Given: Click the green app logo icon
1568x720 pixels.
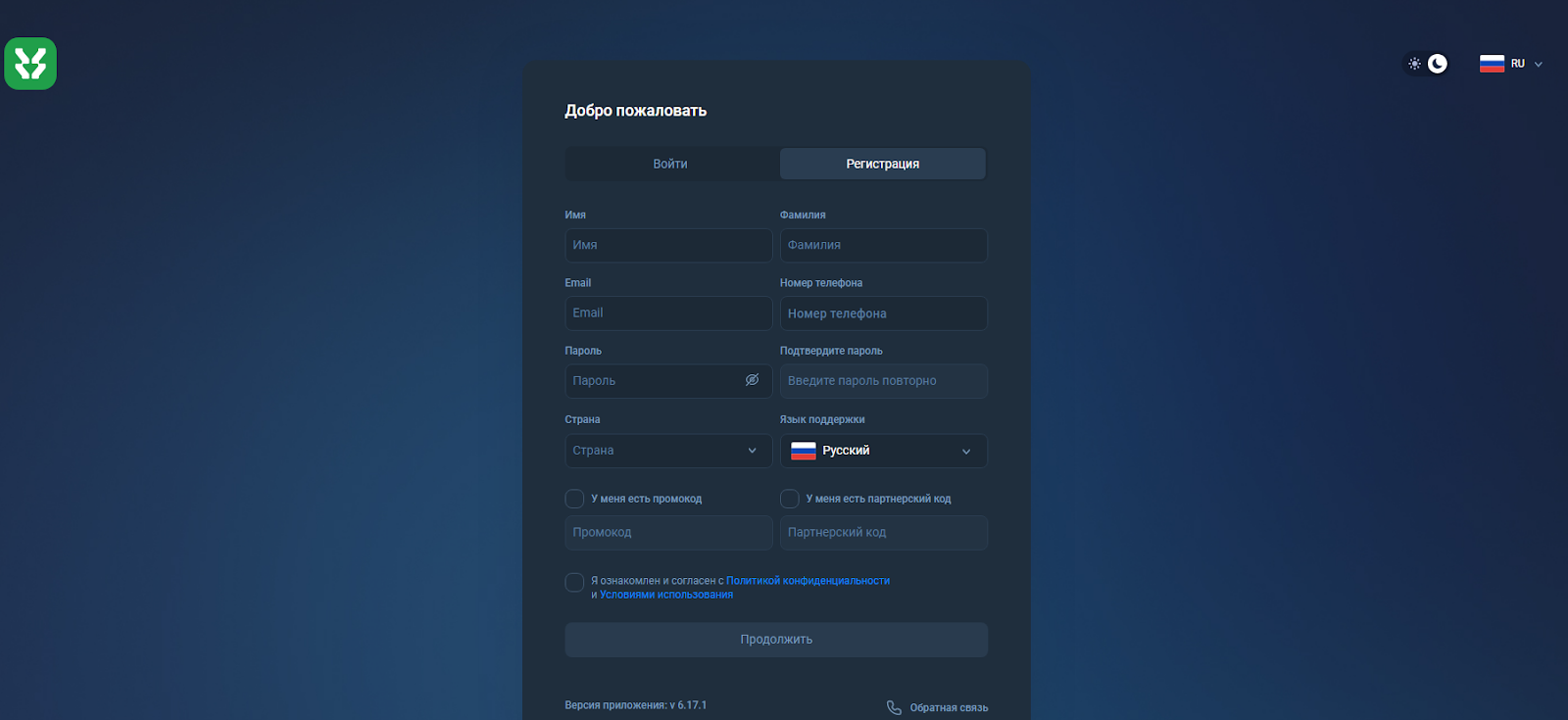Looking at the screenshot, I should click(30, 64).
